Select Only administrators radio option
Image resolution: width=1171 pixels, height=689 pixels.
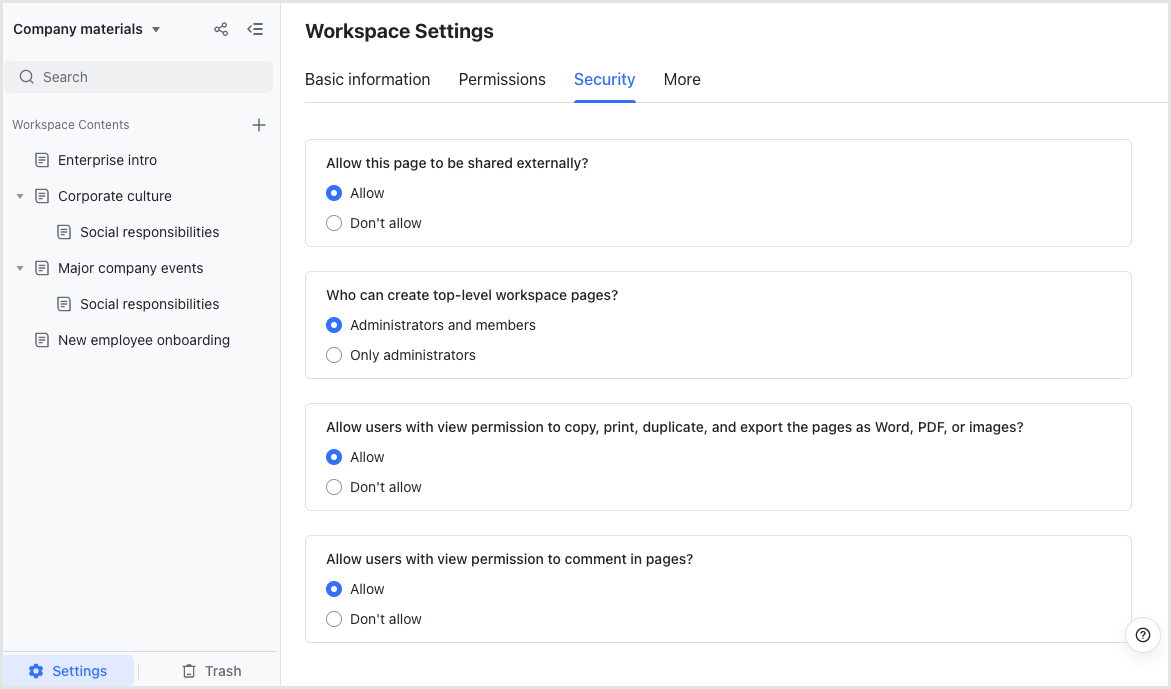click(334, 355)
